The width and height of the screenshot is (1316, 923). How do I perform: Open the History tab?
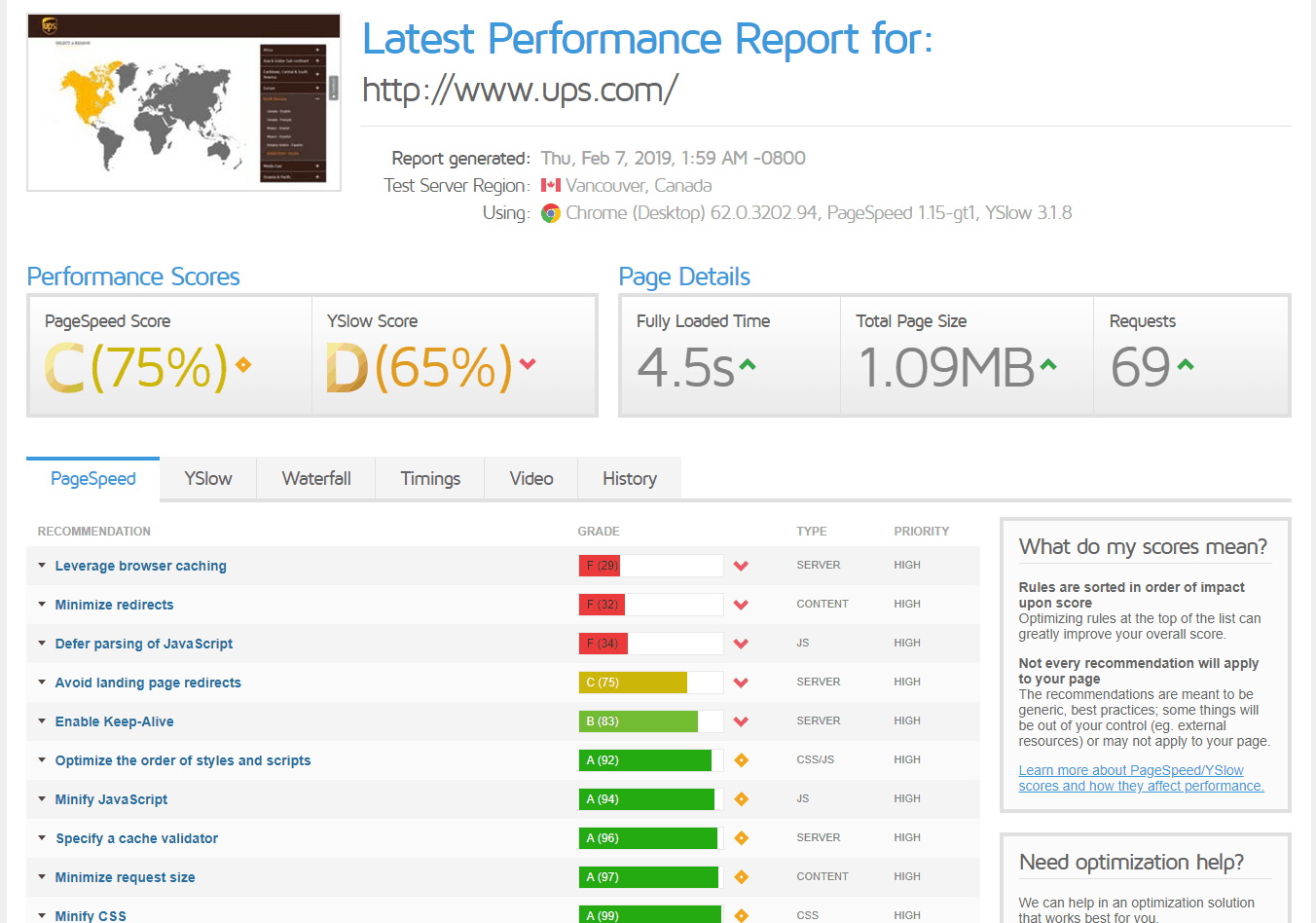pyautogui.click(x=630, y=479)
